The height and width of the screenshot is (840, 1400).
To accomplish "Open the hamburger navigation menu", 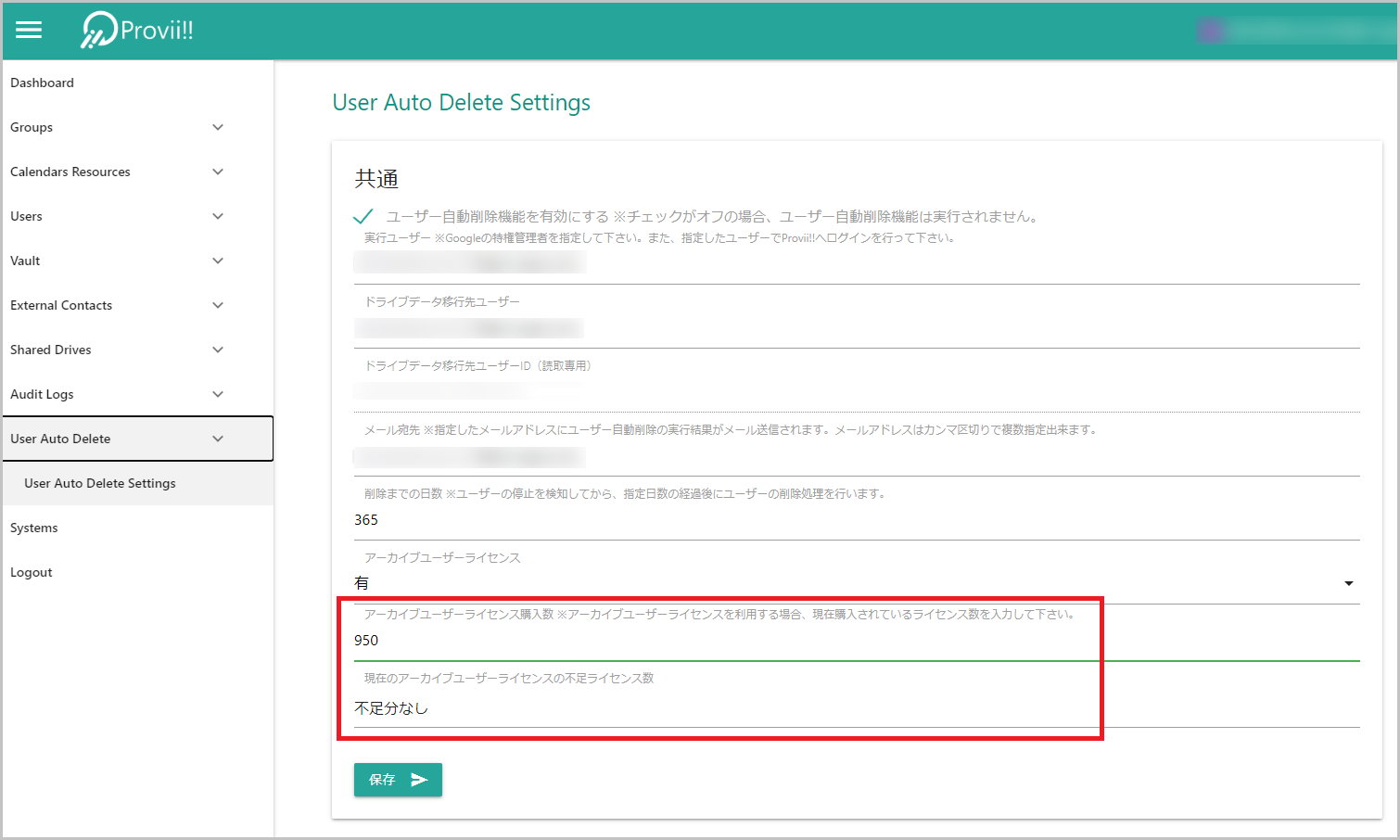I will [x=29, y=31].
